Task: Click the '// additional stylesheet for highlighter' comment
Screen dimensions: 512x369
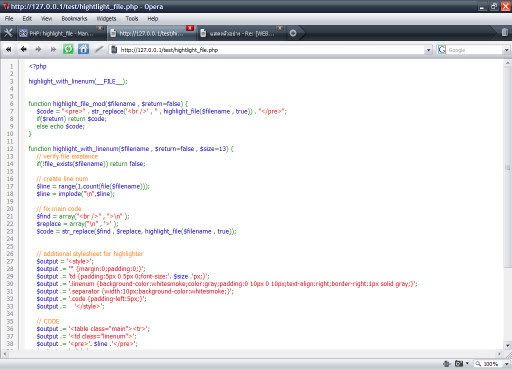Action: coord(90,254)
